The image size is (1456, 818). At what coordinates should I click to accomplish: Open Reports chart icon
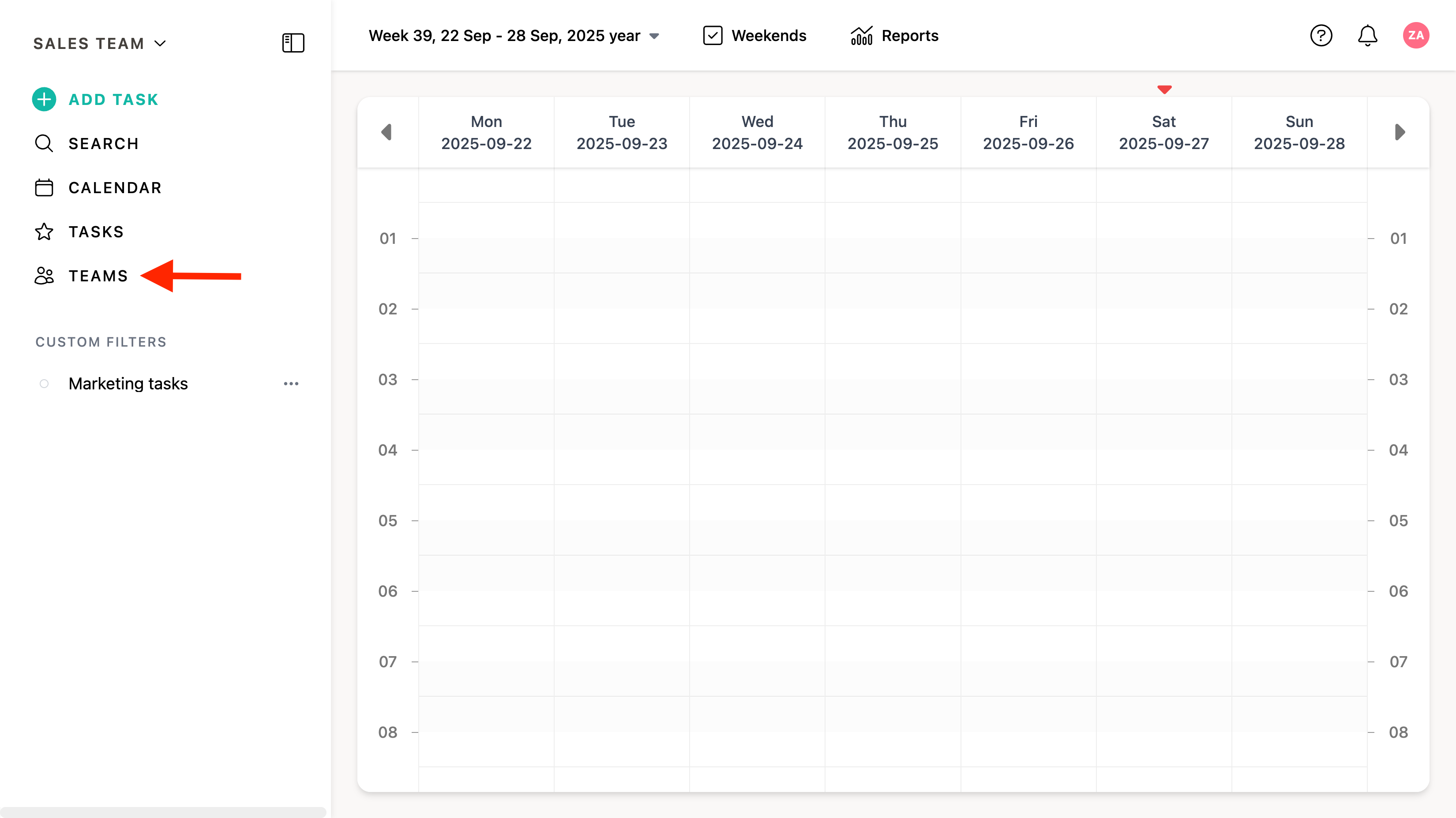pyautogui.click(x=861, y=36)
